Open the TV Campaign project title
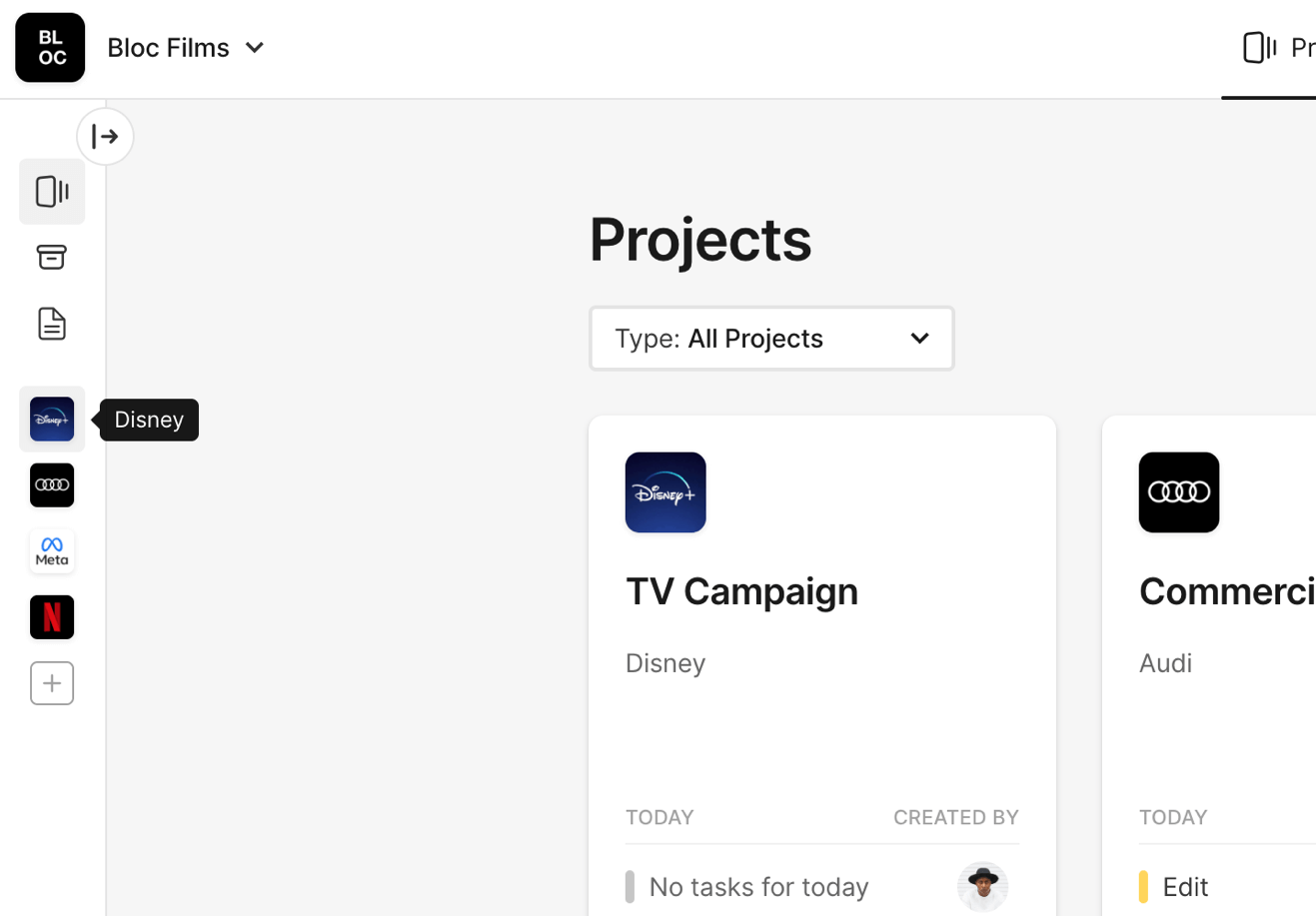1316x916 pixels. (x=741, y=591)
